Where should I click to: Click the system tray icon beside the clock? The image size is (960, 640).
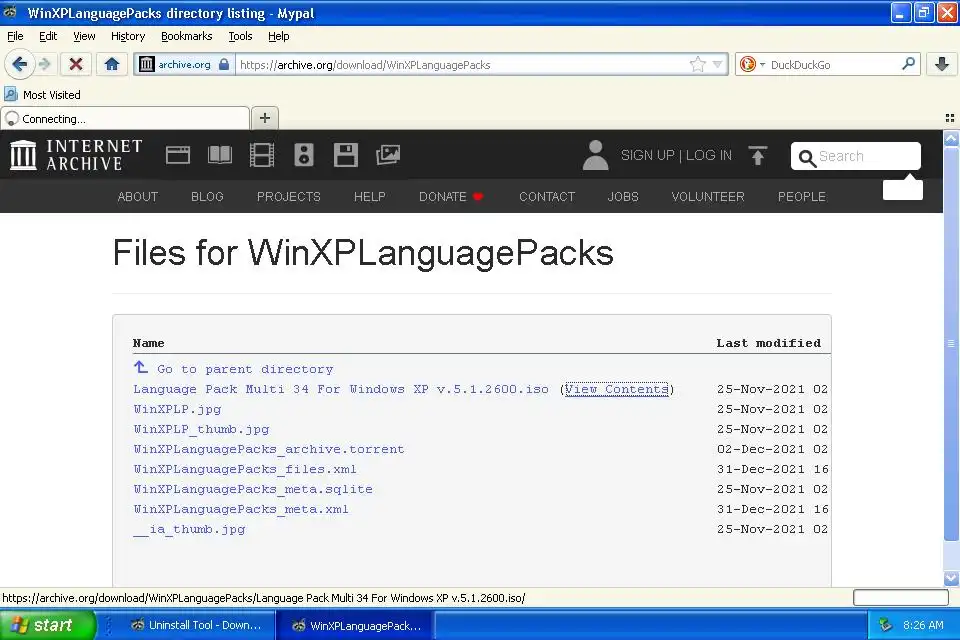tap(885, 625)
